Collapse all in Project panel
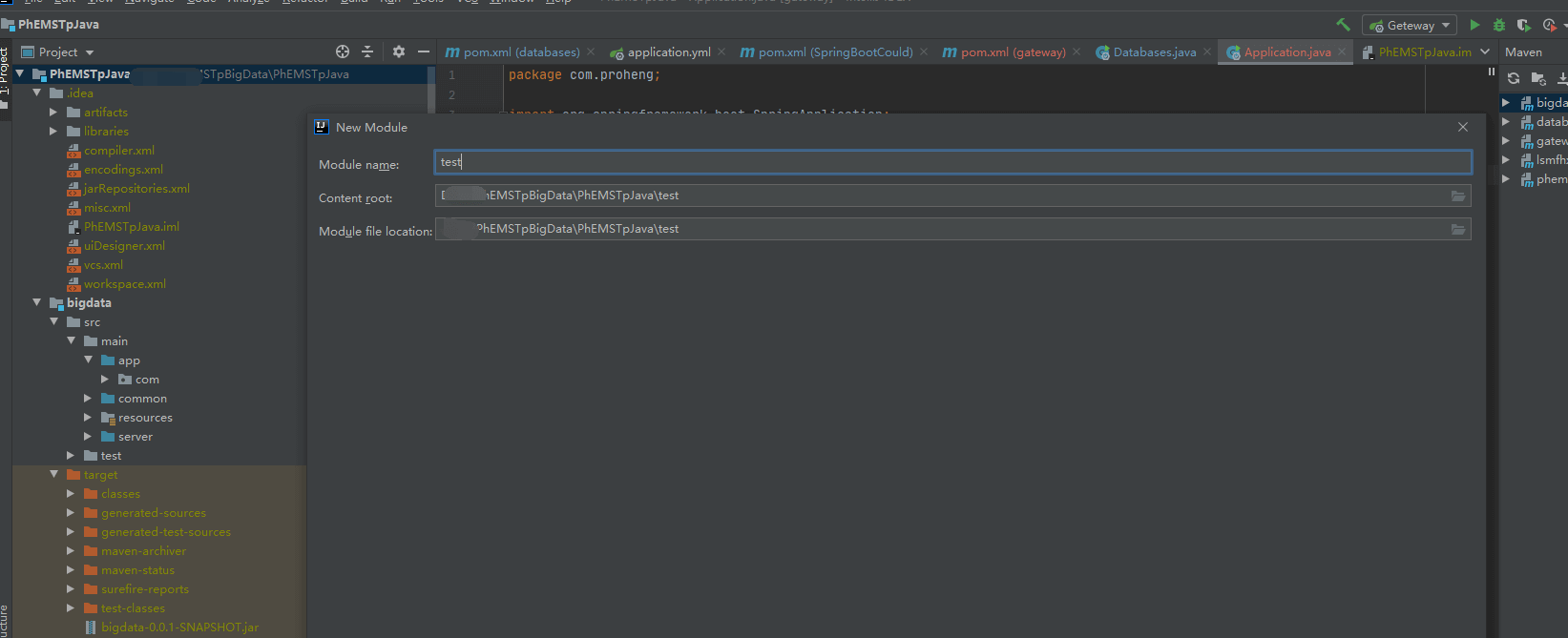Screen dimensions: 1568x638 367,51
